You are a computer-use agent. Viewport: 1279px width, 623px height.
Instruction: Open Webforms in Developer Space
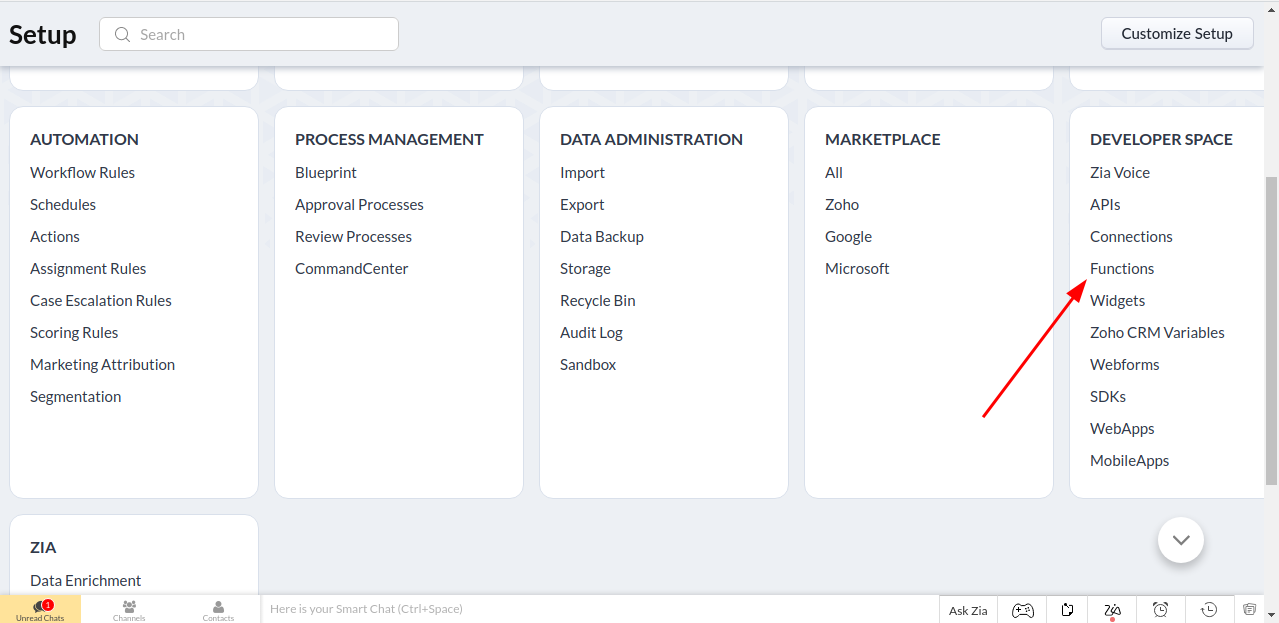tap(1125, 364)
